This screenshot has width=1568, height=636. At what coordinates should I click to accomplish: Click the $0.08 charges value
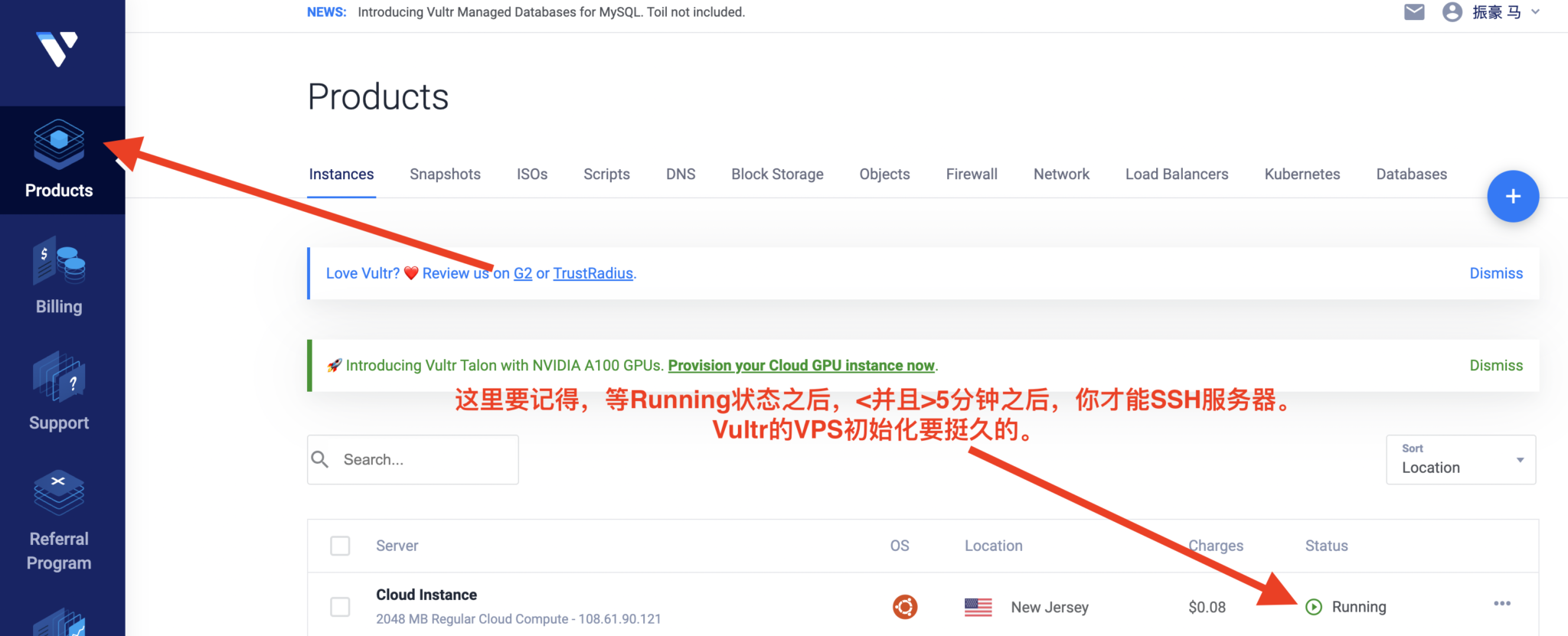click(x=1207, y=607)
